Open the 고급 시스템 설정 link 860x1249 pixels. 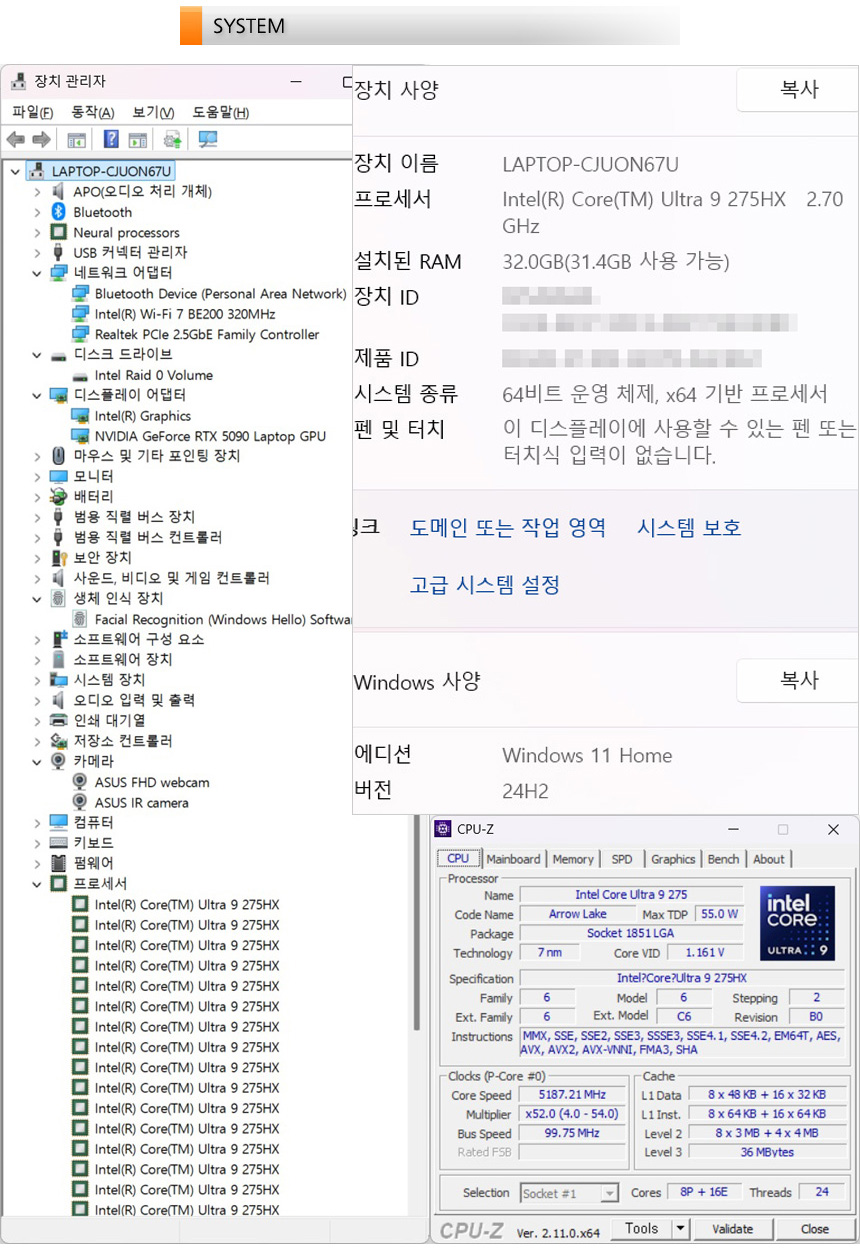[484, 584]
